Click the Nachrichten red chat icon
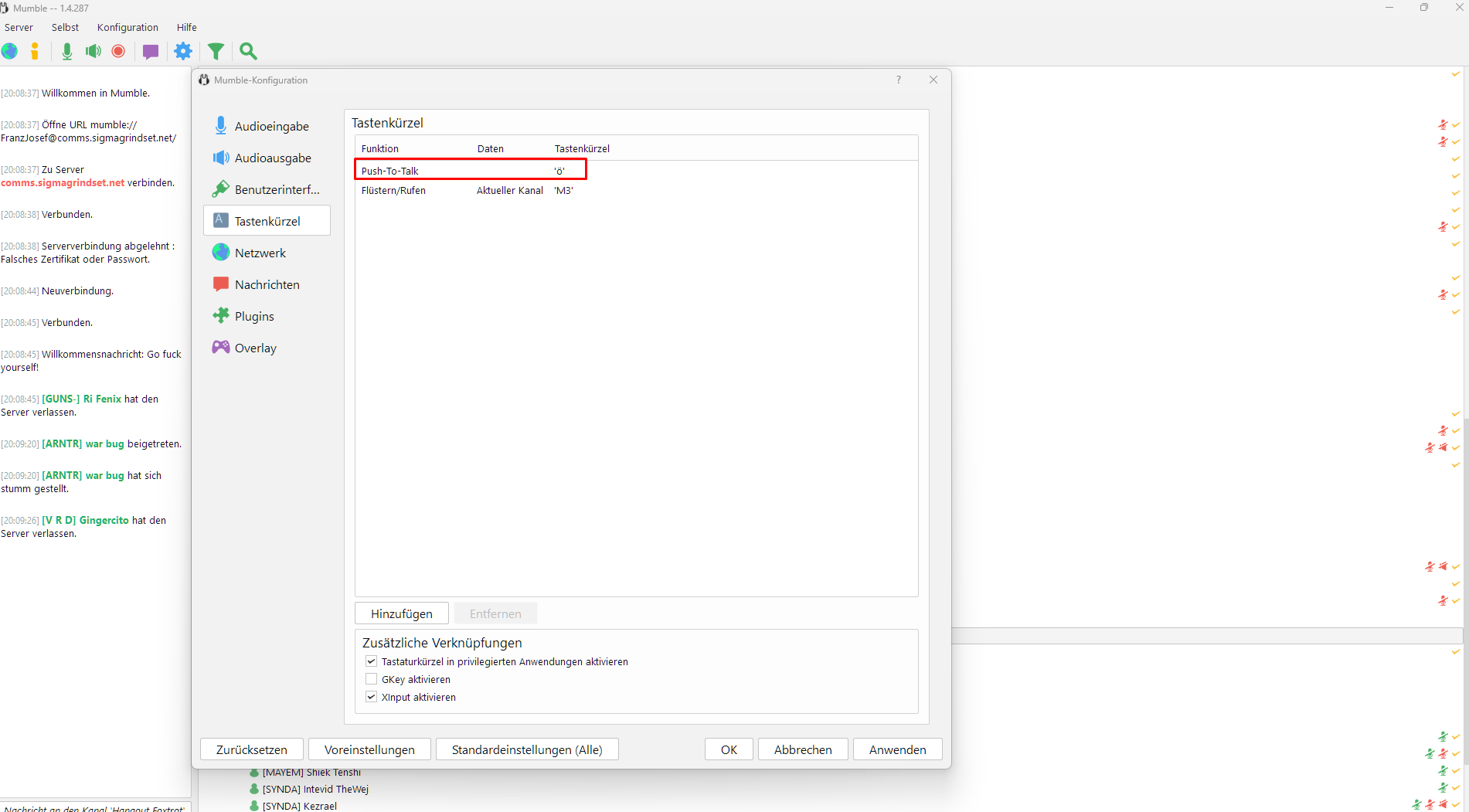1469x812 pixels. (x=221, y=284)
